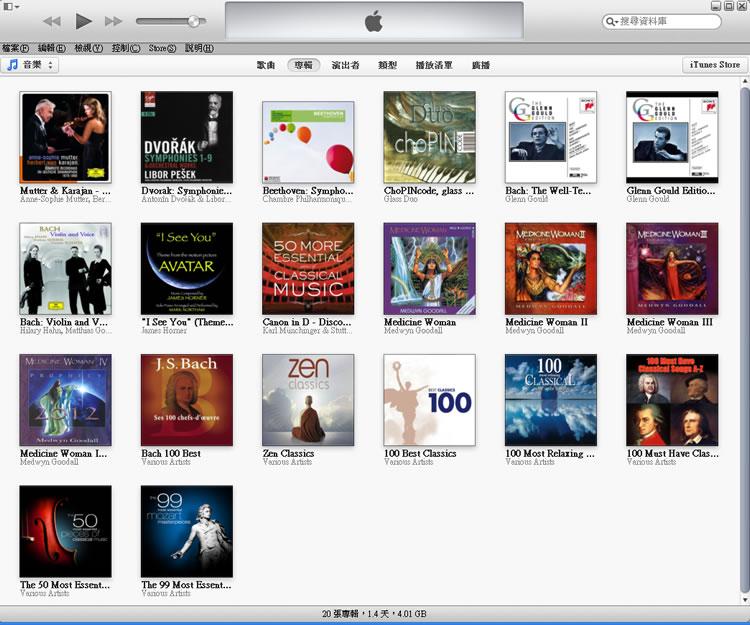Switch to the 類型 tab

[x=387, y=65]
